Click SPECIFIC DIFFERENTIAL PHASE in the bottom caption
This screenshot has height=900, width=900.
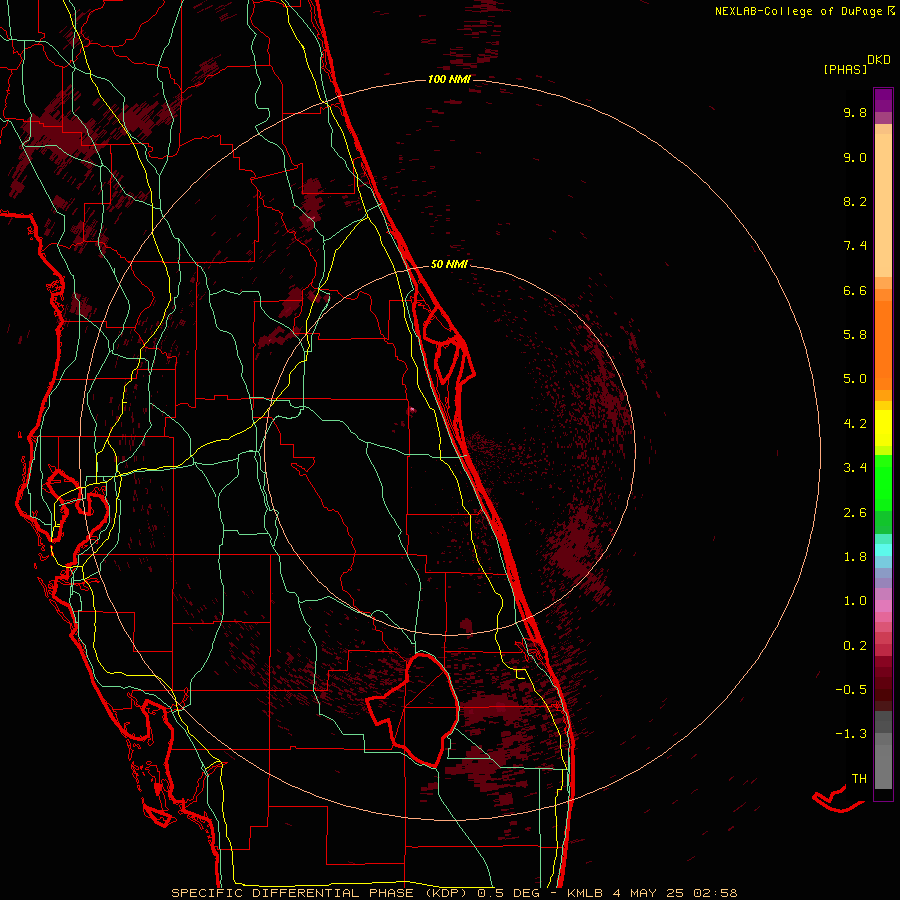pos(292,893)
